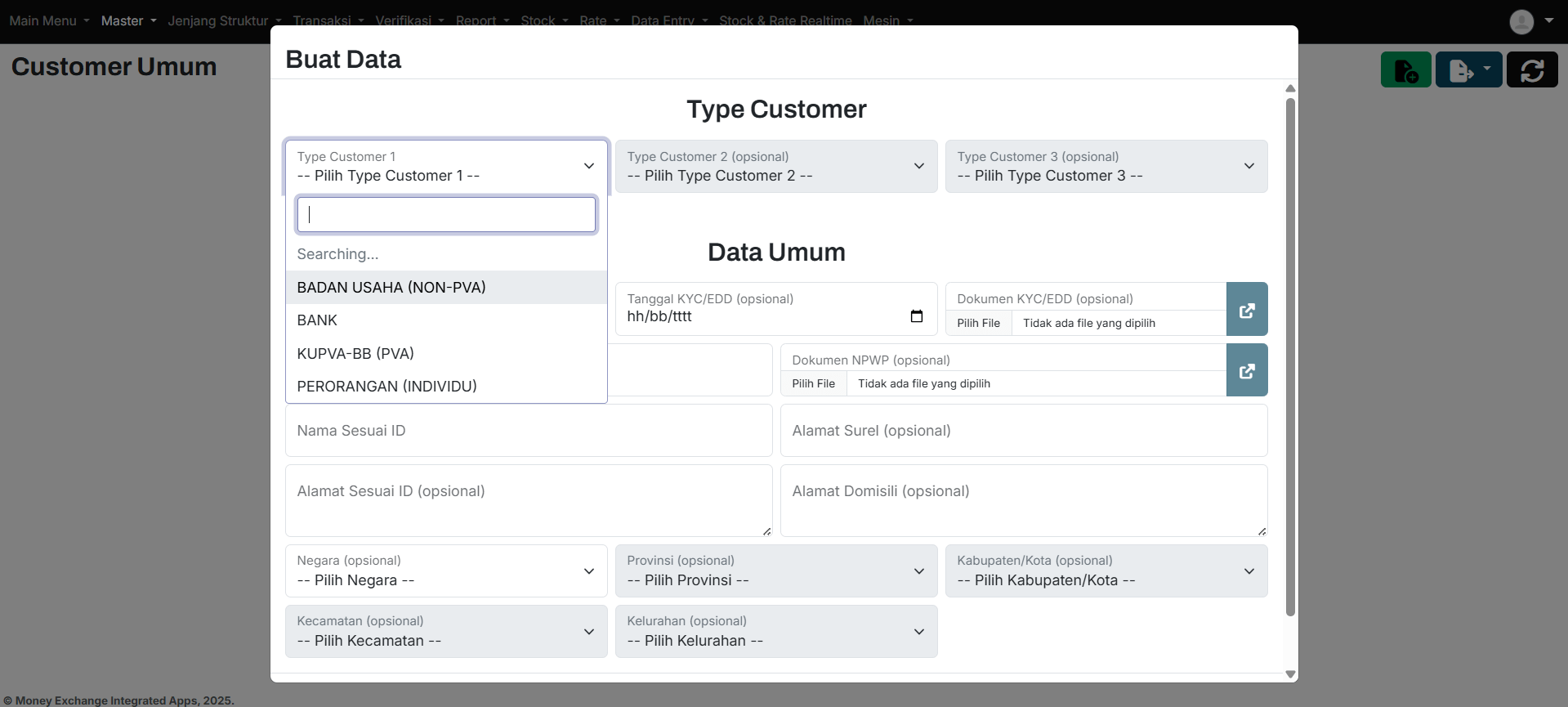This screenshot has width=1568, height=707.
Task: Click the Nama Sesuai ID field
Action: tap(528, 431)
